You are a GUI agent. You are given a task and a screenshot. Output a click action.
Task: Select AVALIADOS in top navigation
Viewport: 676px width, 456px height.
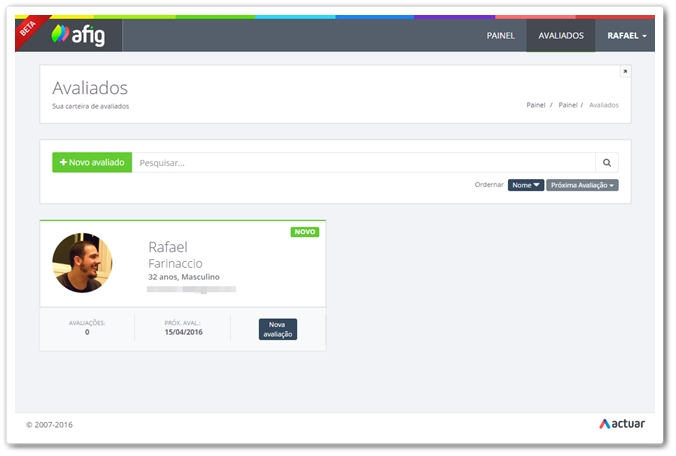560,36
